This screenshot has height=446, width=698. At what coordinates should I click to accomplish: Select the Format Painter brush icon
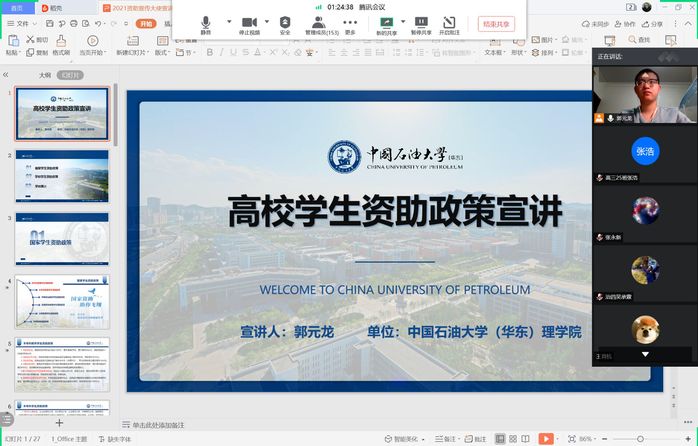pyautogui.click(x=60, y=41)
